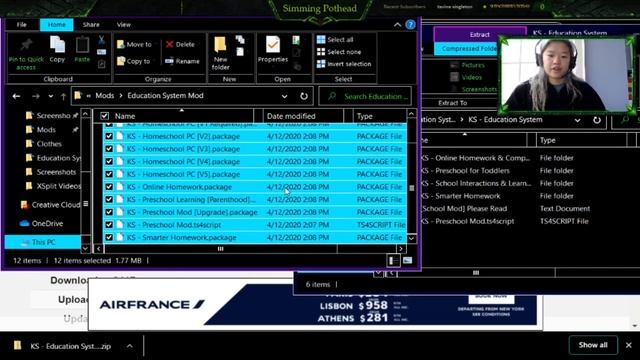Image resolution: width=640 pixels, height=360 pixels.
Task: Open the File menu tab
Action: coord(22,24)
